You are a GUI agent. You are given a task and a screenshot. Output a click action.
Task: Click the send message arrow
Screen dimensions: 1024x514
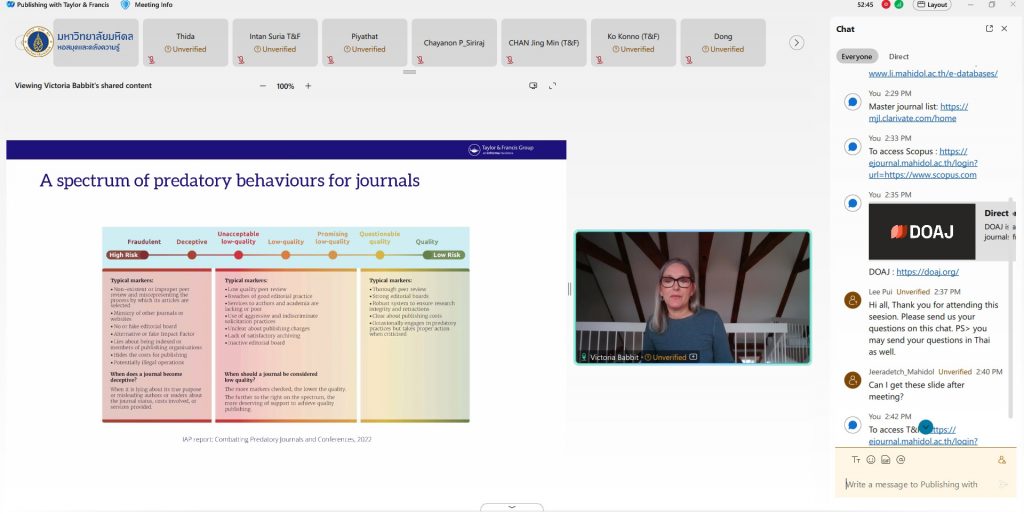coord(1004,485)
